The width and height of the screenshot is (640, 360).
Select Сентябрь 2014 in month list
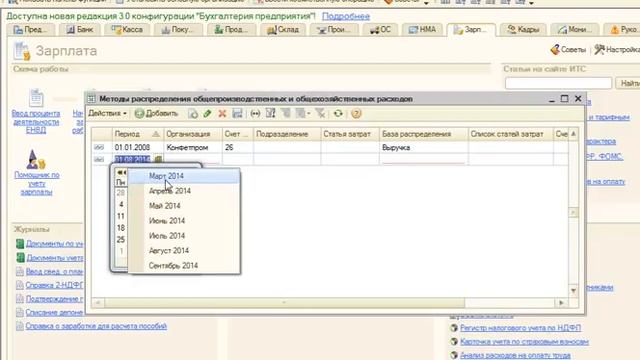(184, 266)
